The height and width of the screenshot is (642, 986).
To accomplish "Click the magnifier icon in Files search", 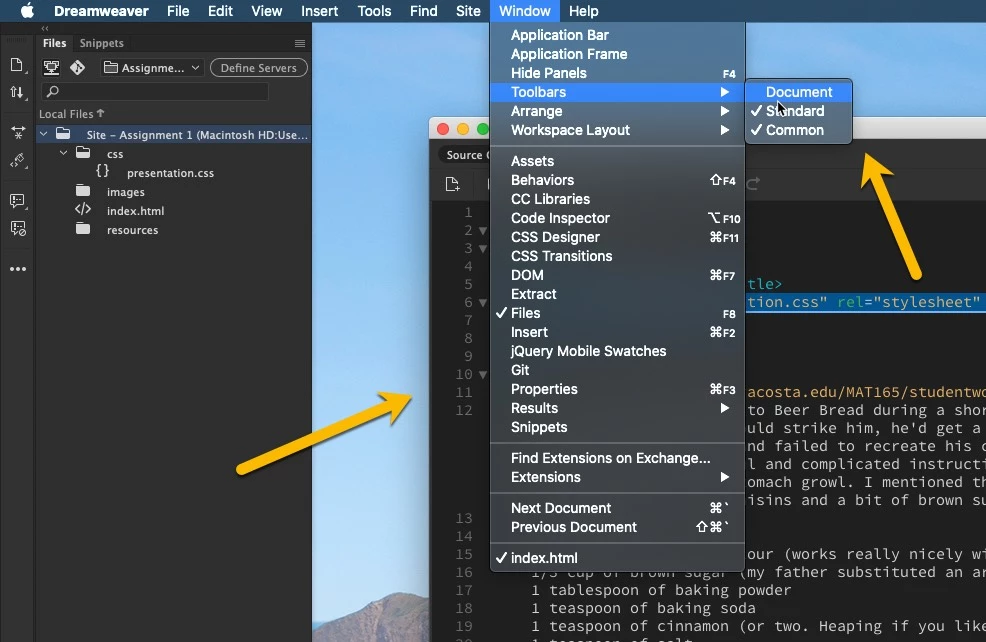I will click(53, 92).
